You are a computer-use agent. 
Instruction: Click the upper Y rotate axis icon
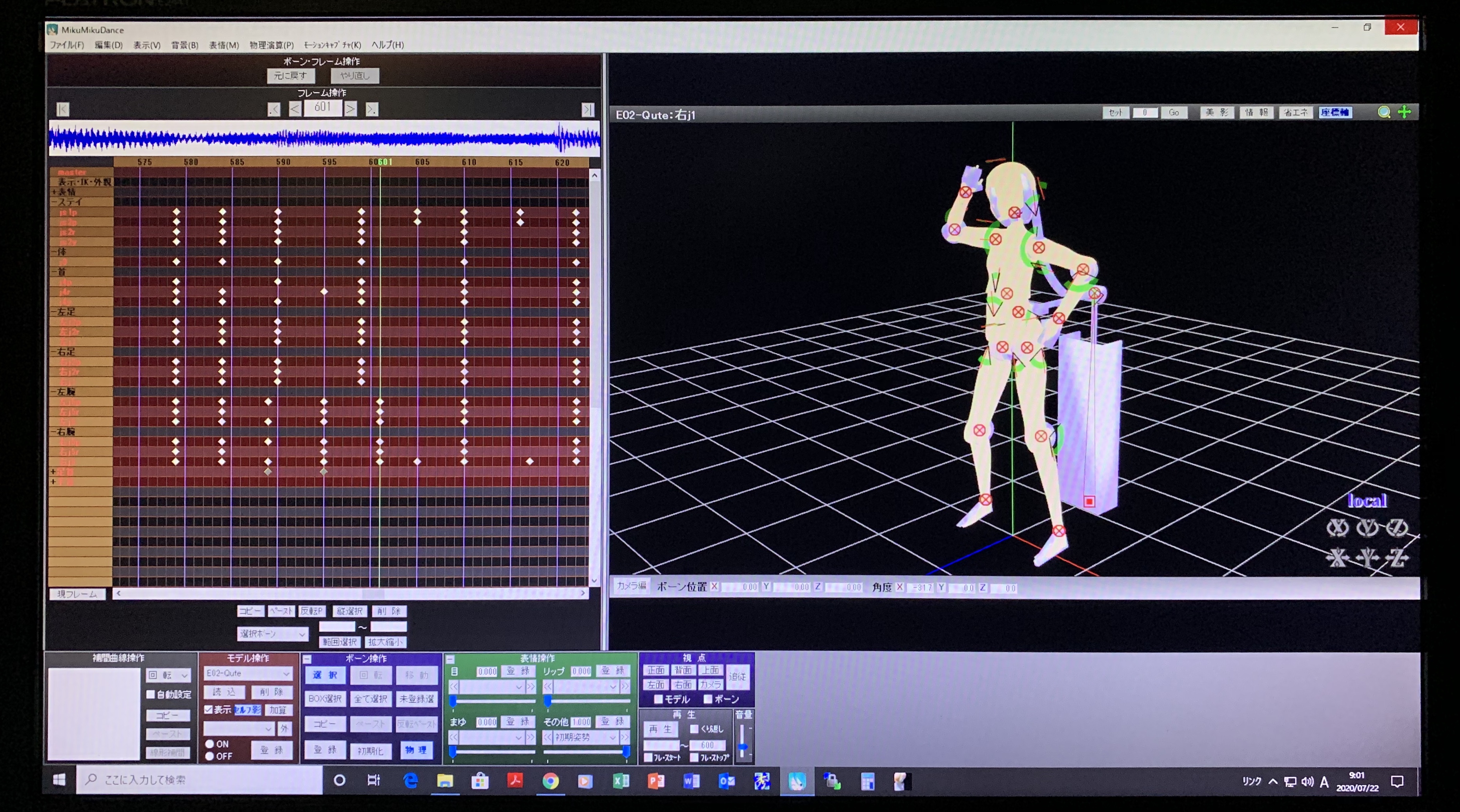[x=1367, y=528]
